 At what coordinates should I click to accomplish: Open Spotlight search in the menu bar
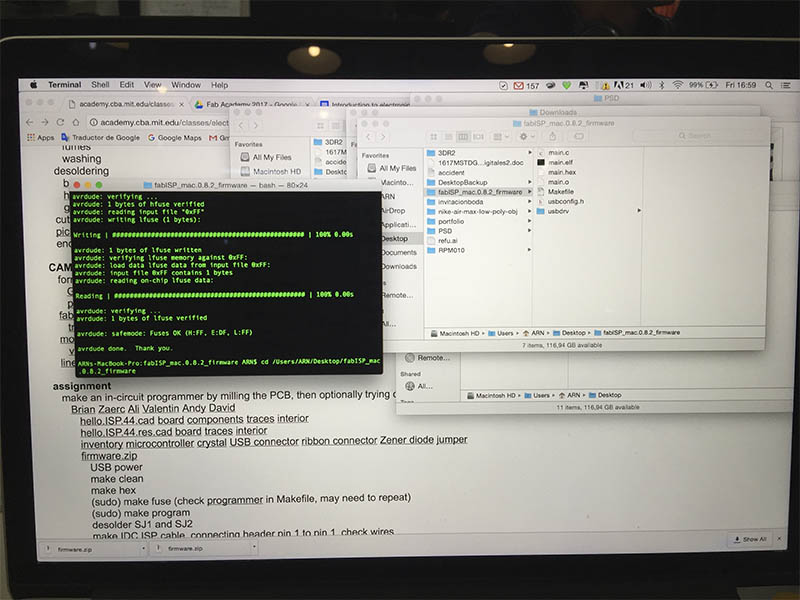click(x=768, y=85)
